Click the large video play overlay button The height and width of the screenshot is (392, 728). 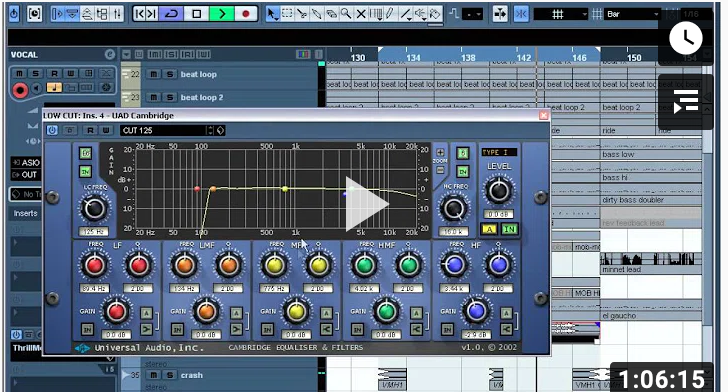tap(367, 204)
